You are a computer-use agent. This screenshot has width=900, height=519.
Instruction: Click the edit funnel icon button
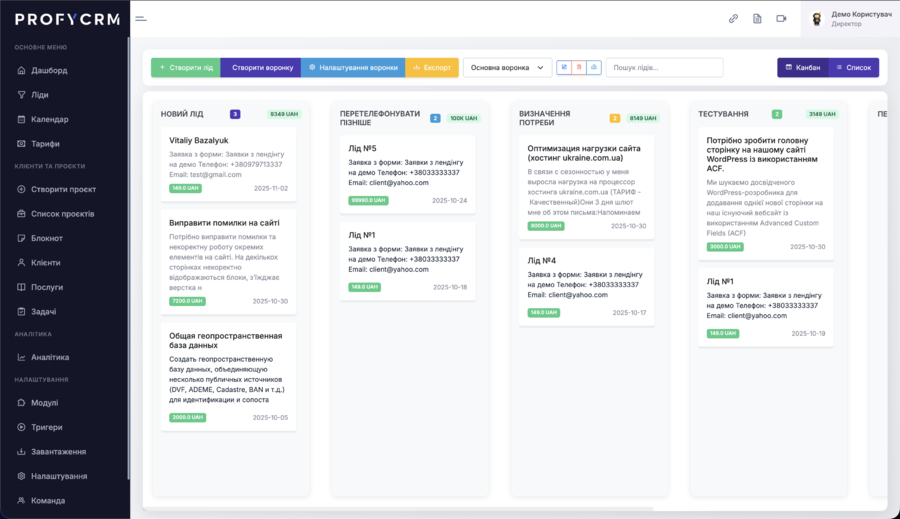pos(564,67)
